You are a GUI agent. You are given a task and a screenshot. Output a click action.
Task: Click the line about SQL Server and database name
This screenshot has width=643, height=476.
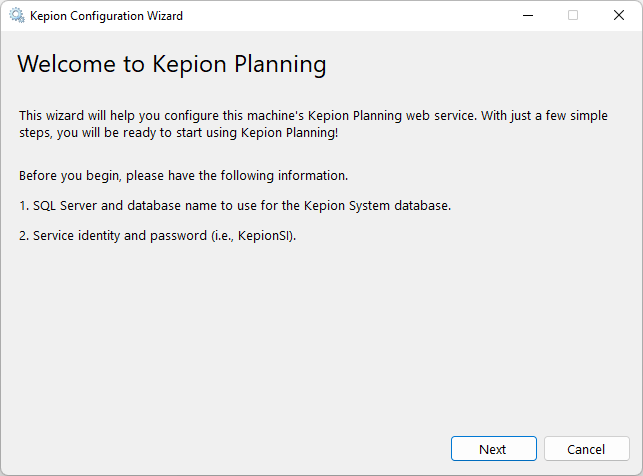coord(235,205)
